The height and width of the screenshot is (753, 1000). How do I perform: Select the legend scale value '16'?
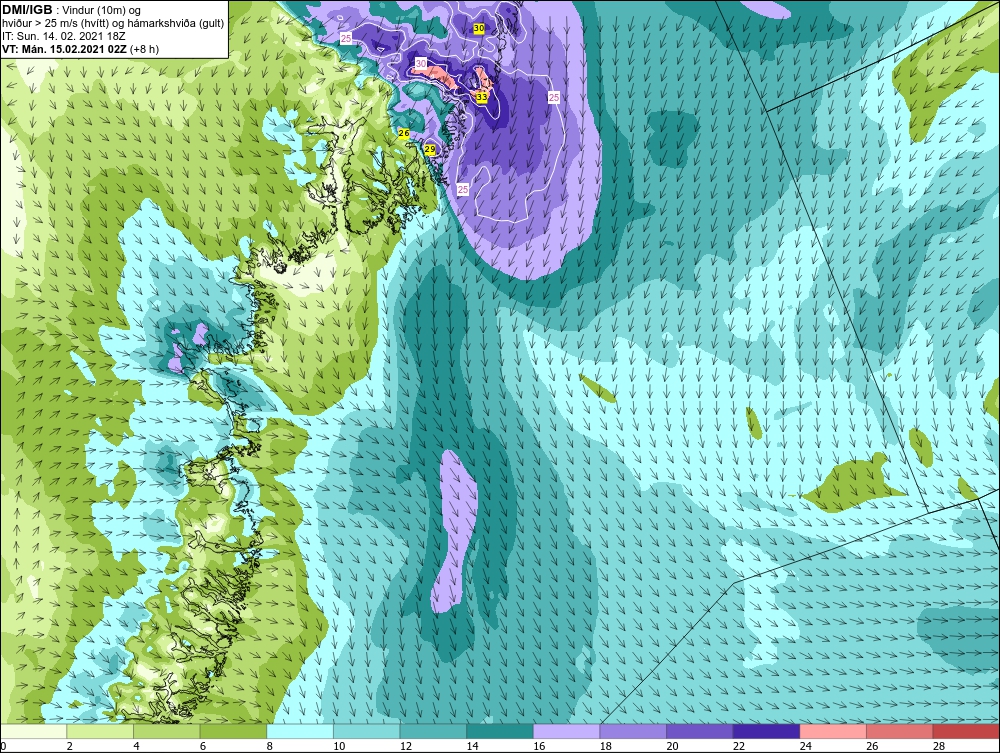[x=540, y=746]
